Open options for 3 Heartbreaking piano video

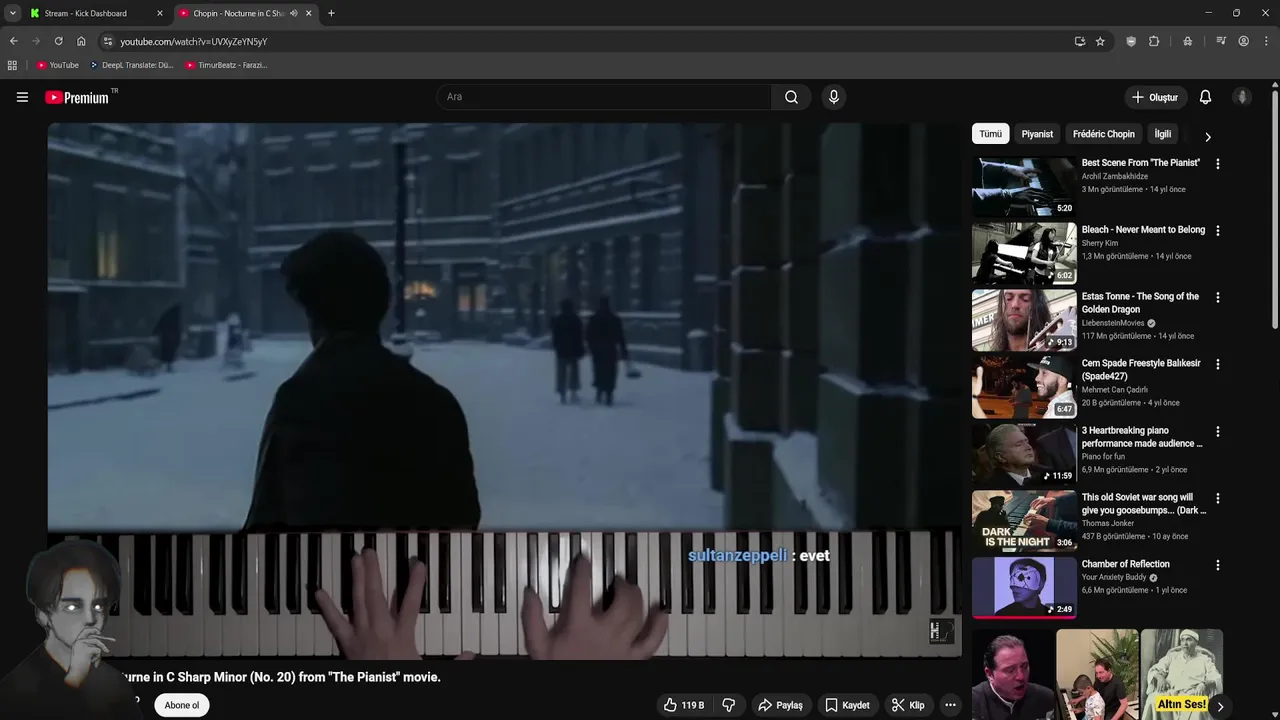point(1217,431)
